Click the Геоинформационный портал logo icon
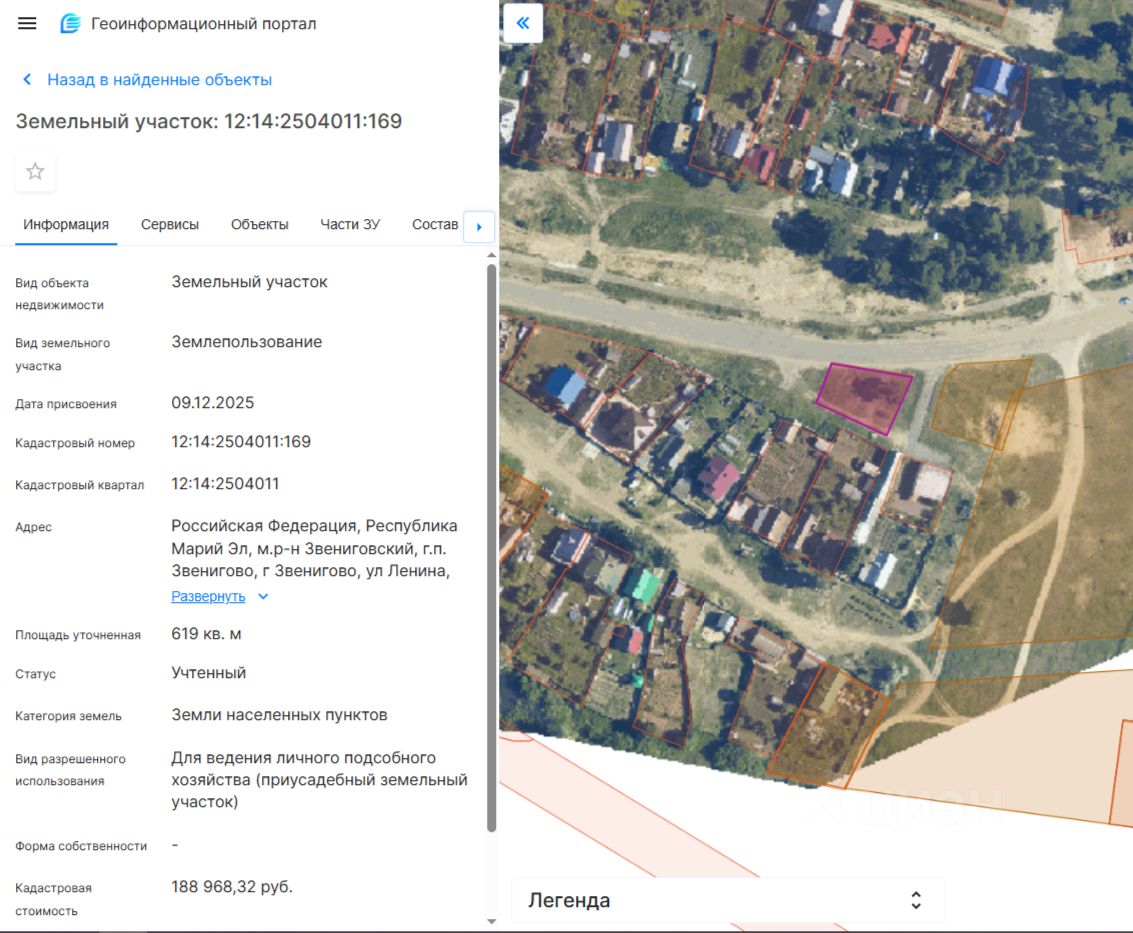This screenshot has width=1133, height=933. click(70, 23)
